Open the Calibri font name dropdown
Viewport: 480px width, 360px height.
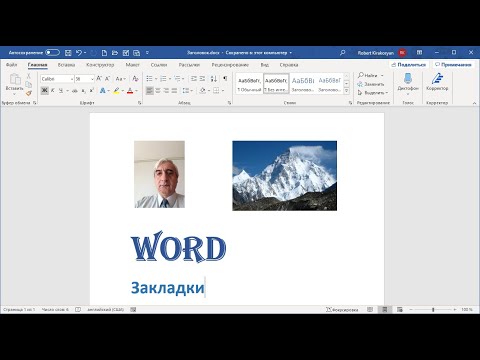pyautogui.click(x=72, y=79)
